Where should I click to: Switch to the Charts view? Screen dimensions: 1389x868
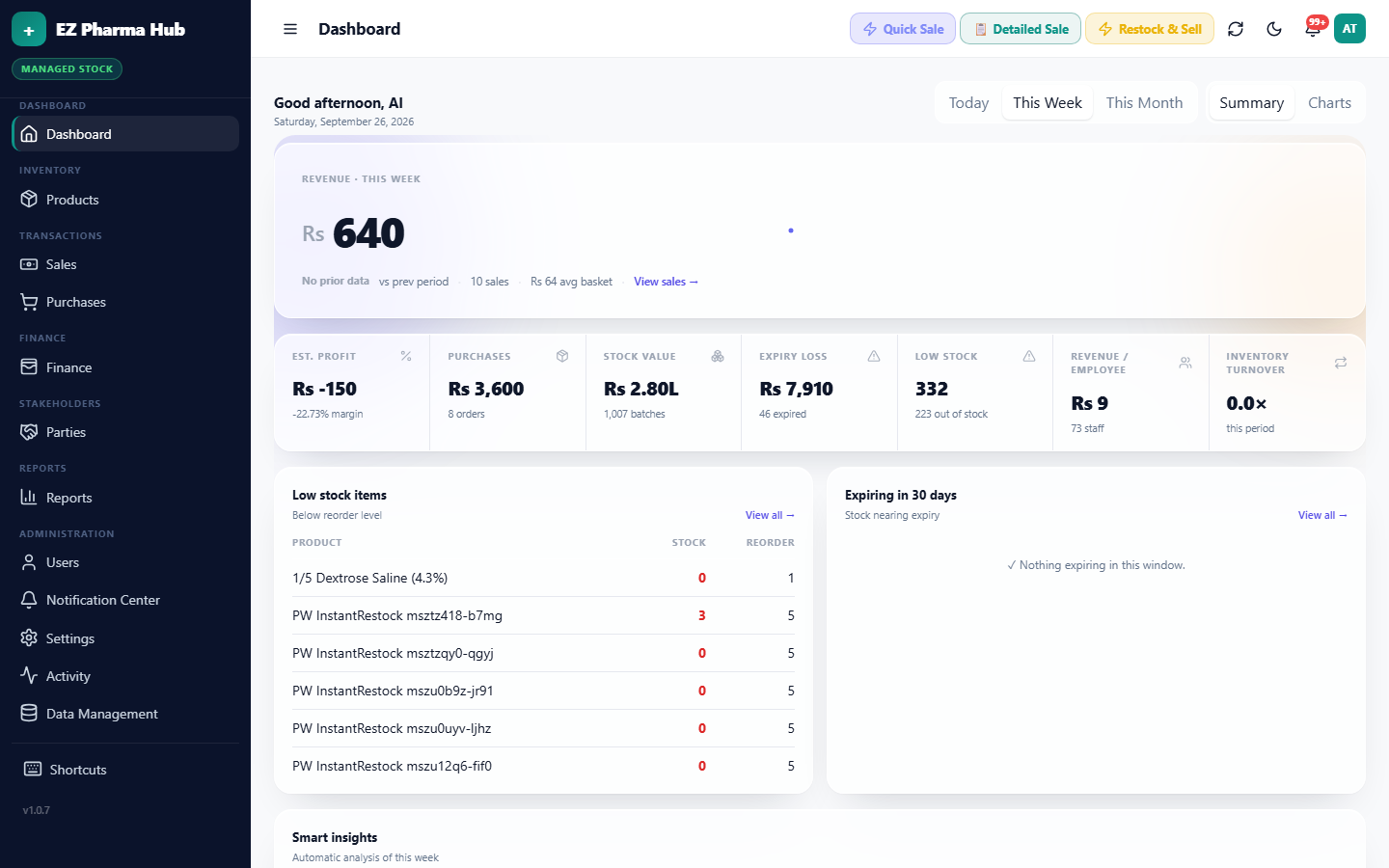point(1329,103)
